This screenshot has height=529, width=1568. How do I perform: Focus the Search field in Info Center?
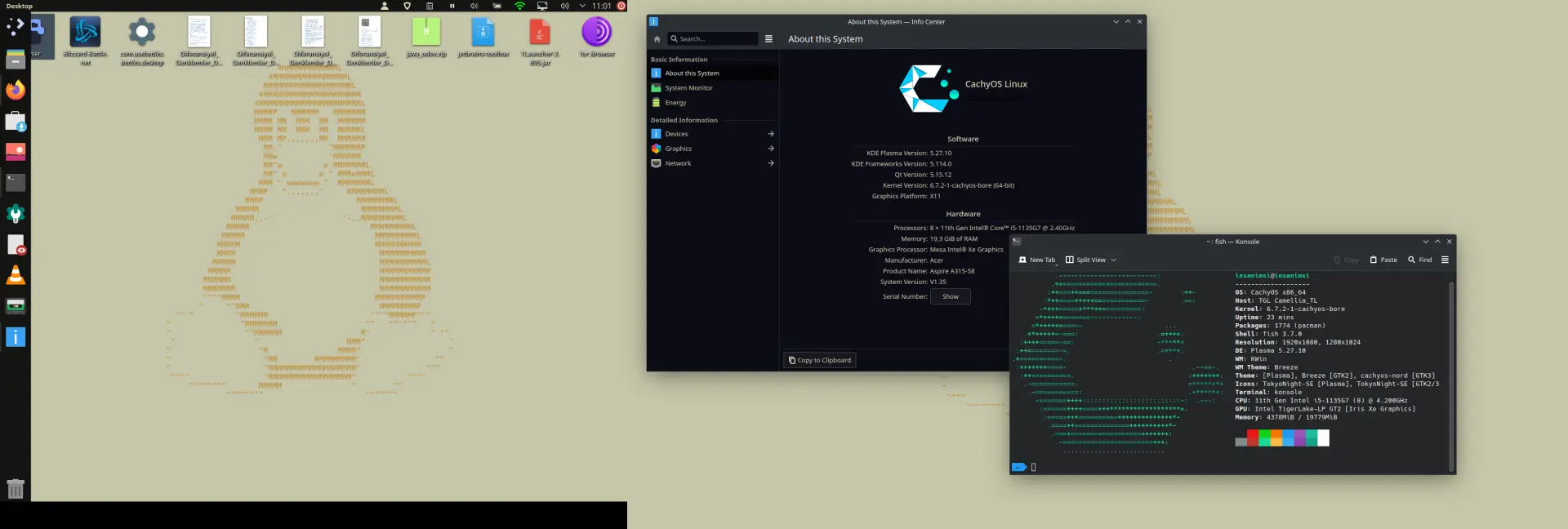pyautogui.click(x=713, y=38)
